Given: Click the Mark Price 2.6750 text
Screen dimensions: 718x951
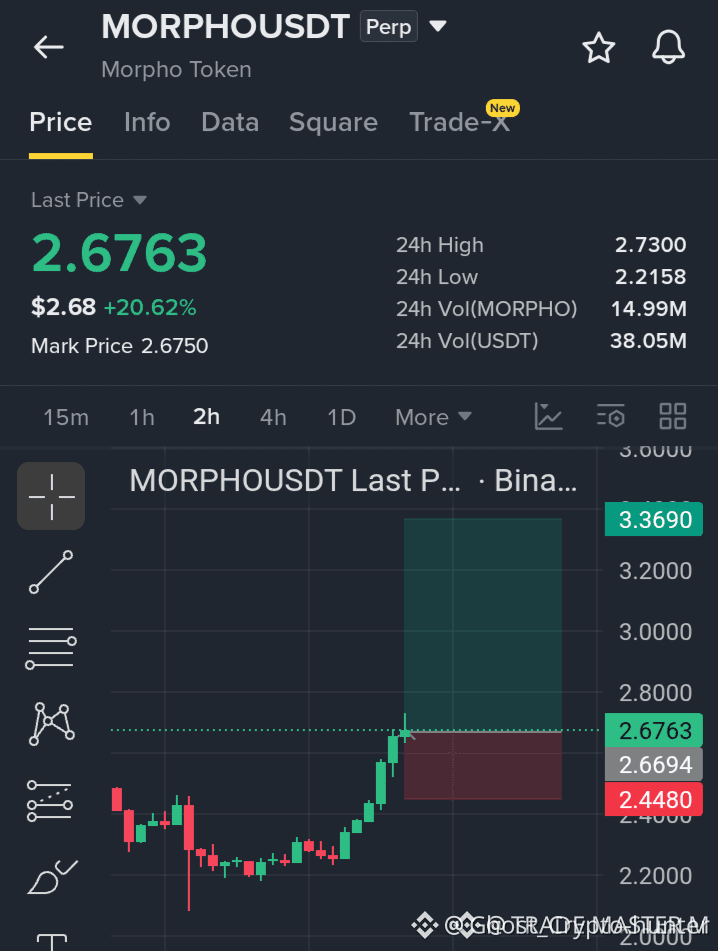Looking at the screenshot, I should coord(119,346).
